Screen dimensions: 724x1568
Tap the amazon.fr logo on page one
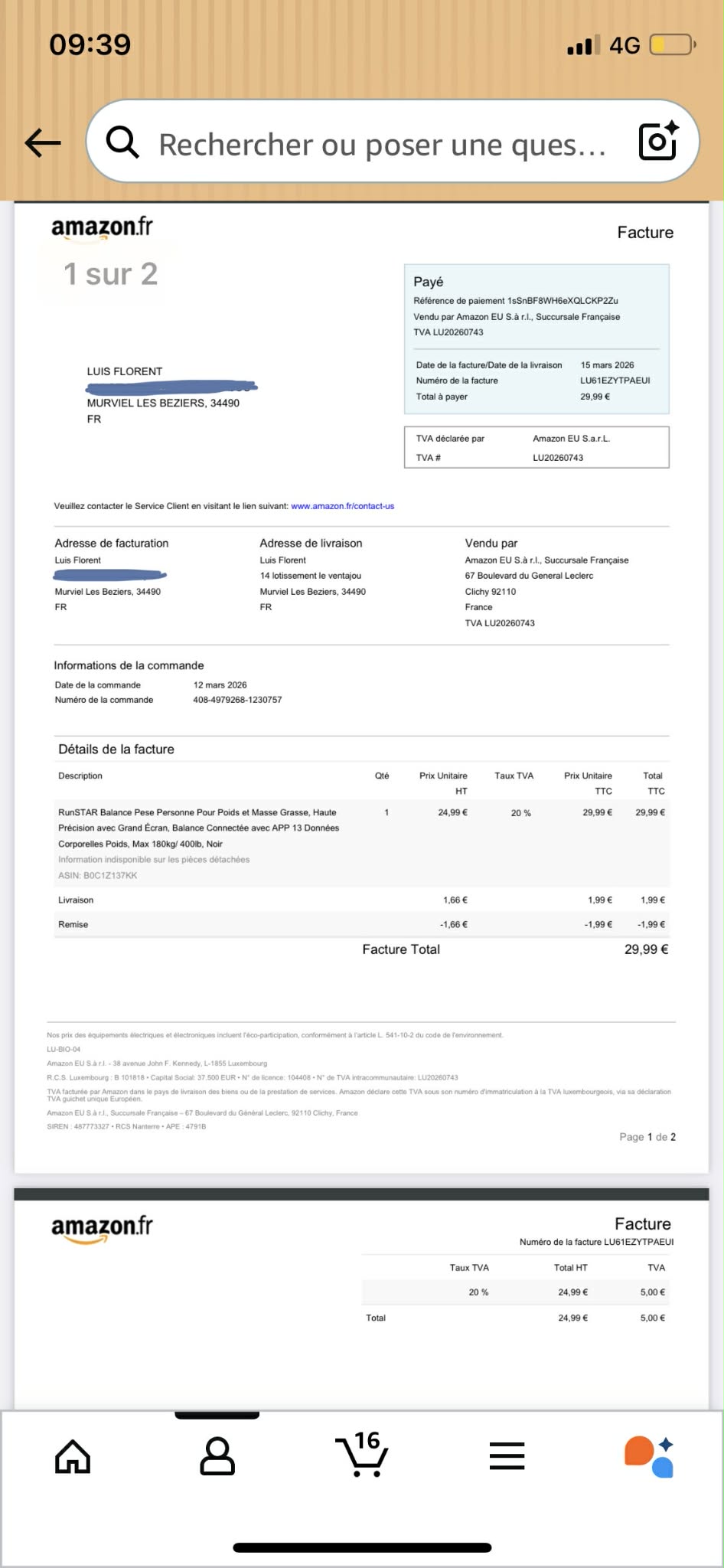coord(102,228)
